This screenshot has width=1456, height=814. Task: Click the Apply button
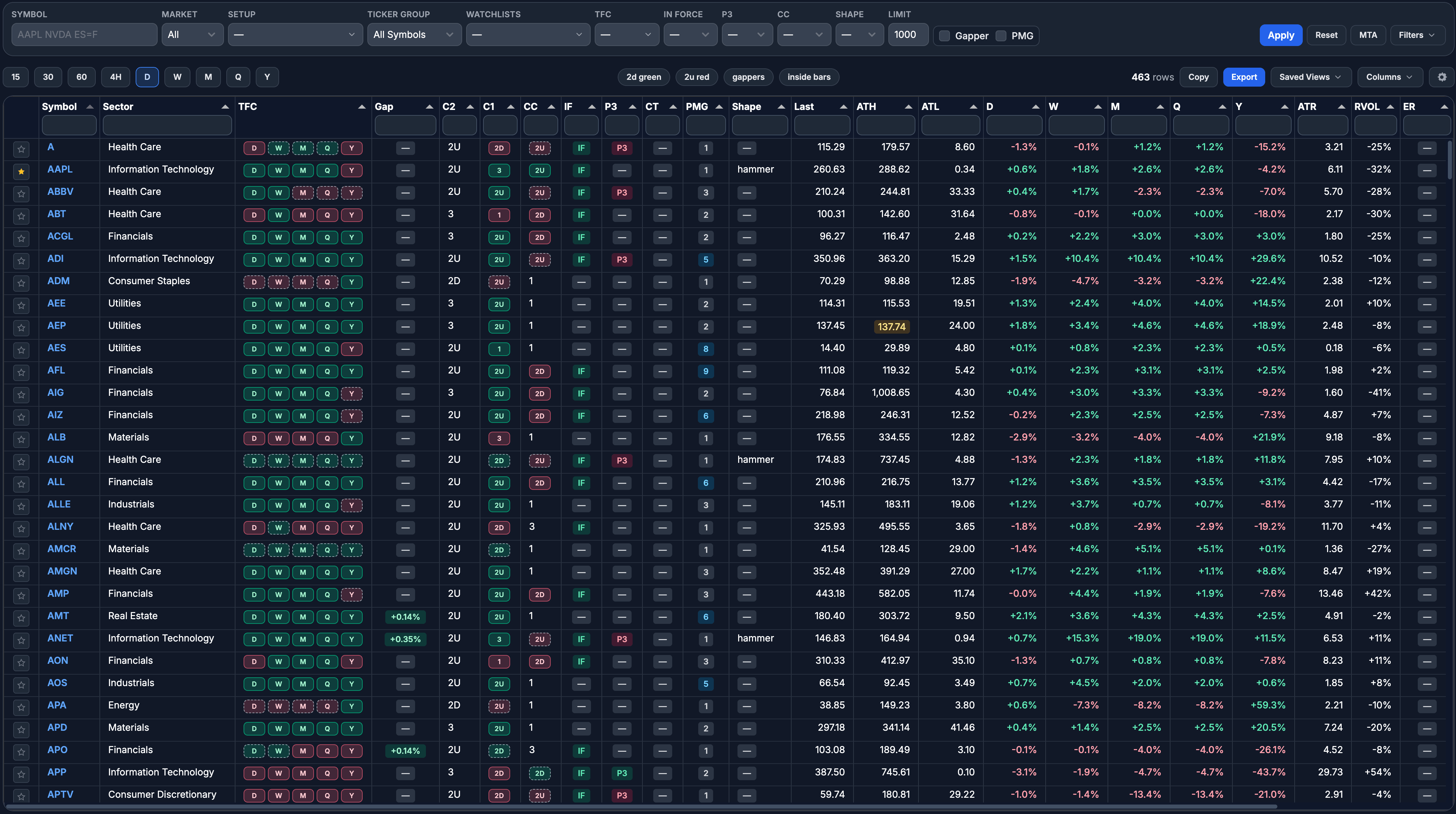click(x=1281, y=35)
